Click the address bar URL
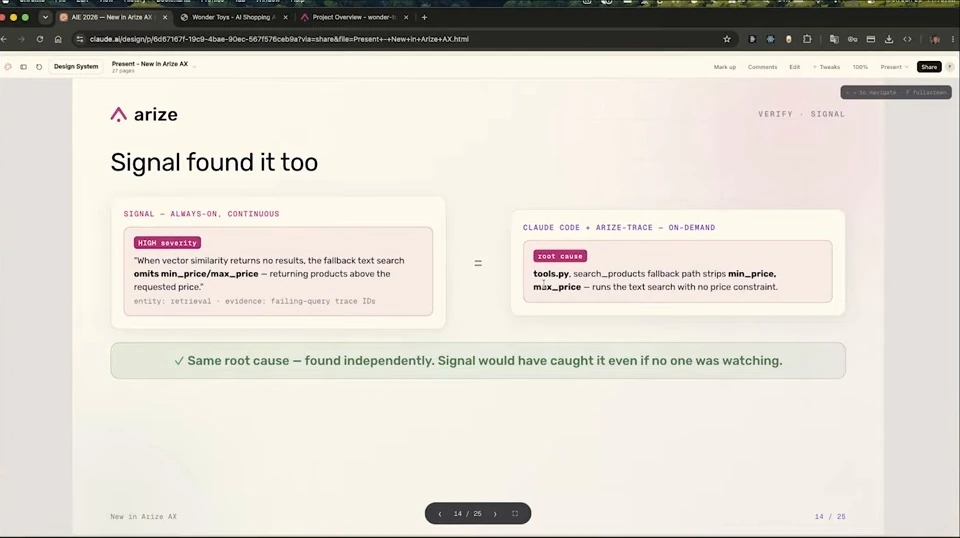Viewport: 960px width, 538px height. (279, 39)
